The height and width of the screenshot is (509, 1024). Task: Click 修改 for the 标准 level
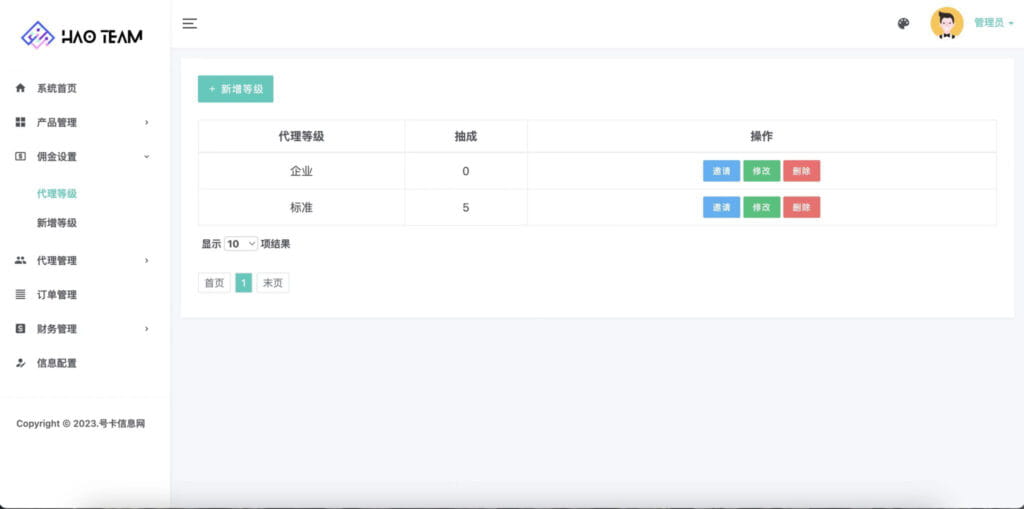(x=761, y=207)
